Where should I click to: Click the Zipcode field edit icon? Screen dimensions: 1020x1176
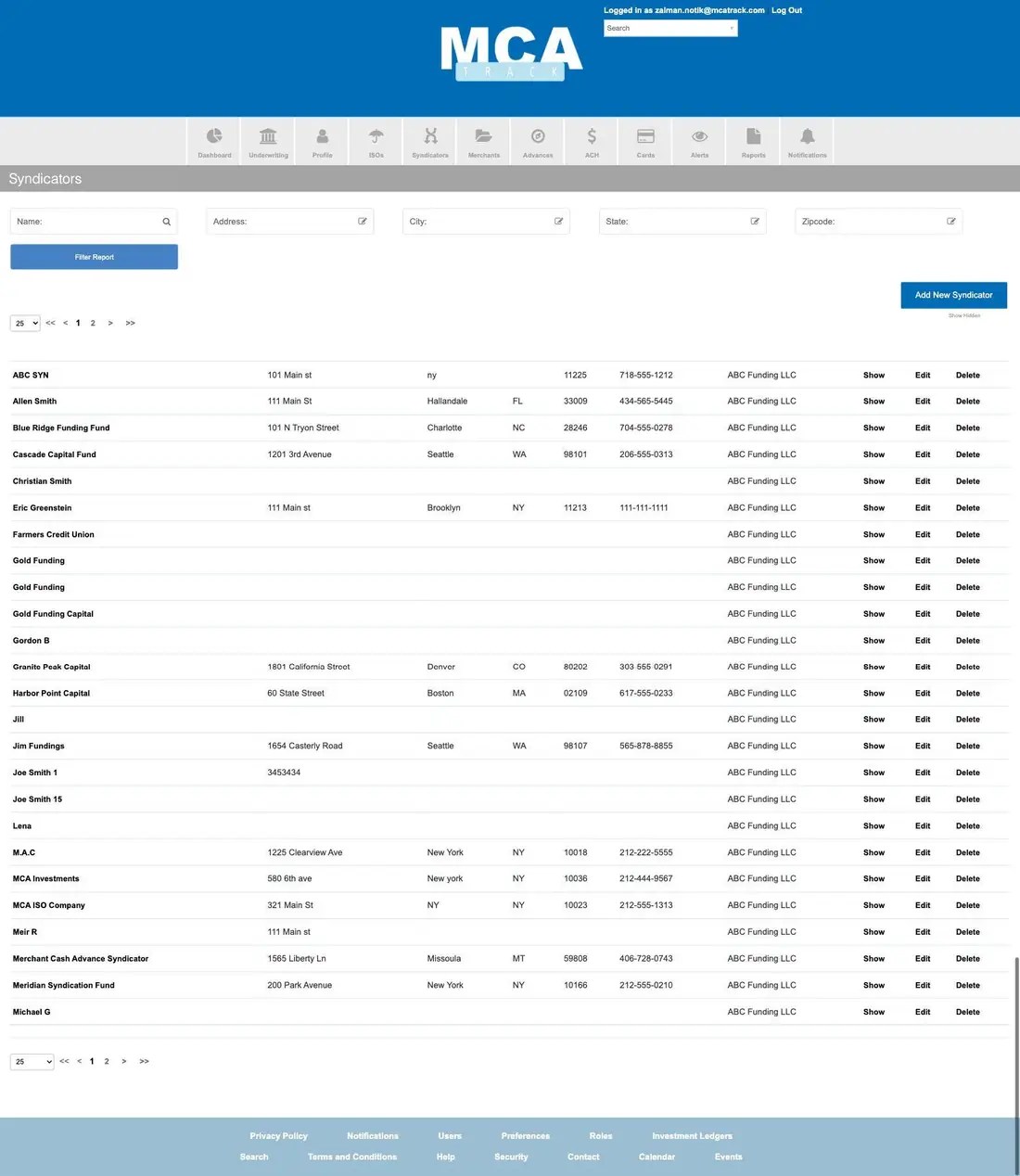click(x=951, y=222)
